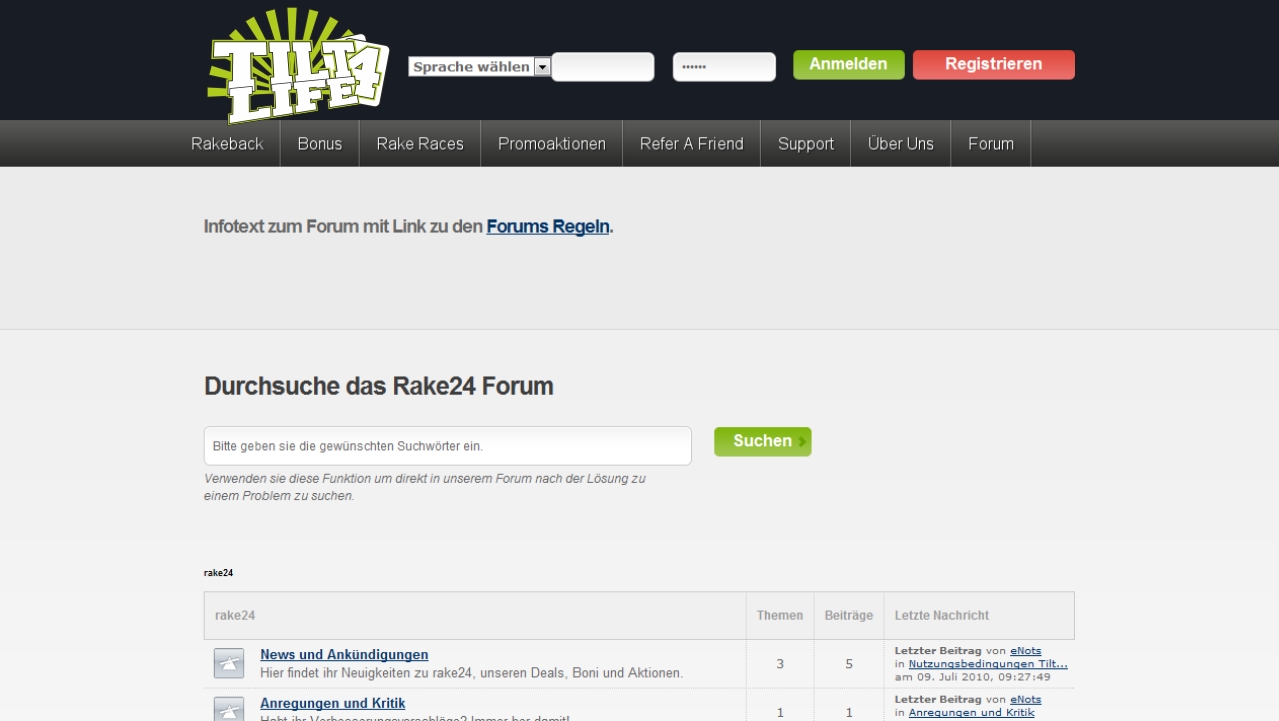Click the small rake24 breadcrumb text

[218, 573]
